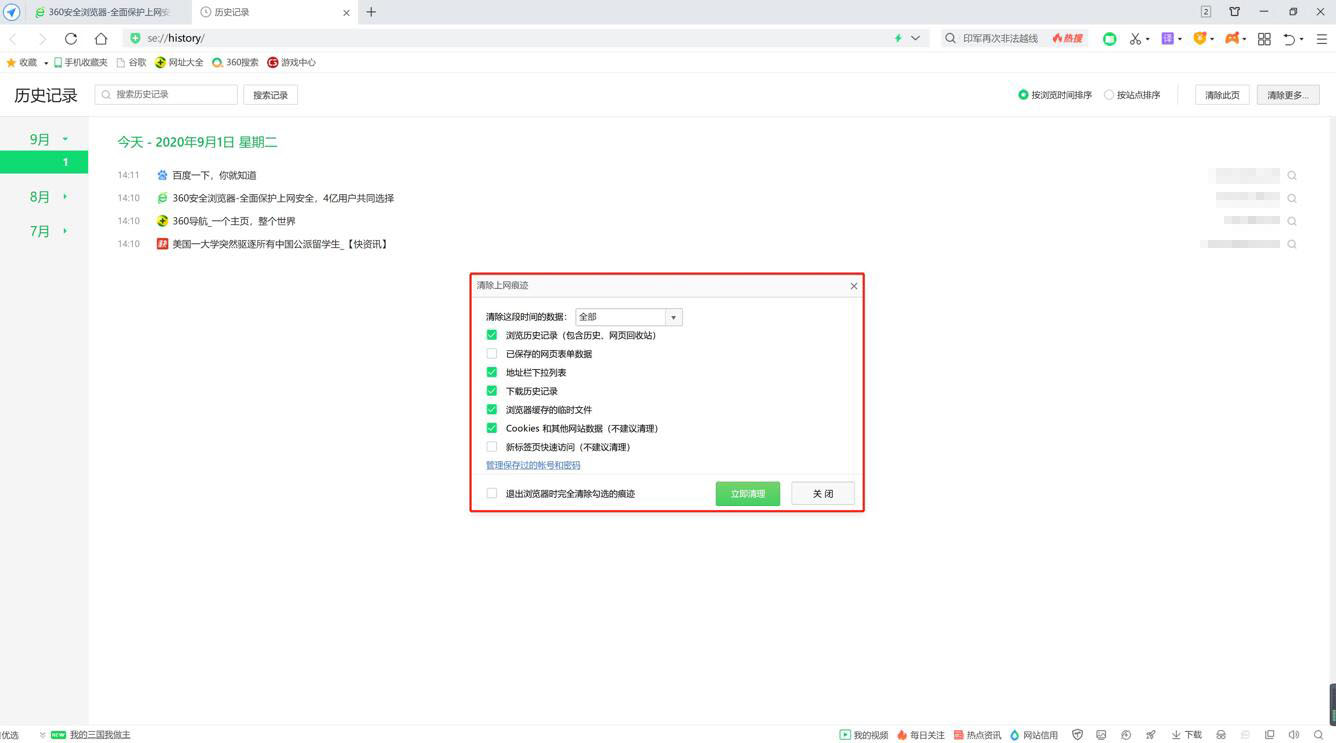Click the magnifier icon in the top search box
The height and width of the screenshot is (743, 1336).
pos(950,38)
